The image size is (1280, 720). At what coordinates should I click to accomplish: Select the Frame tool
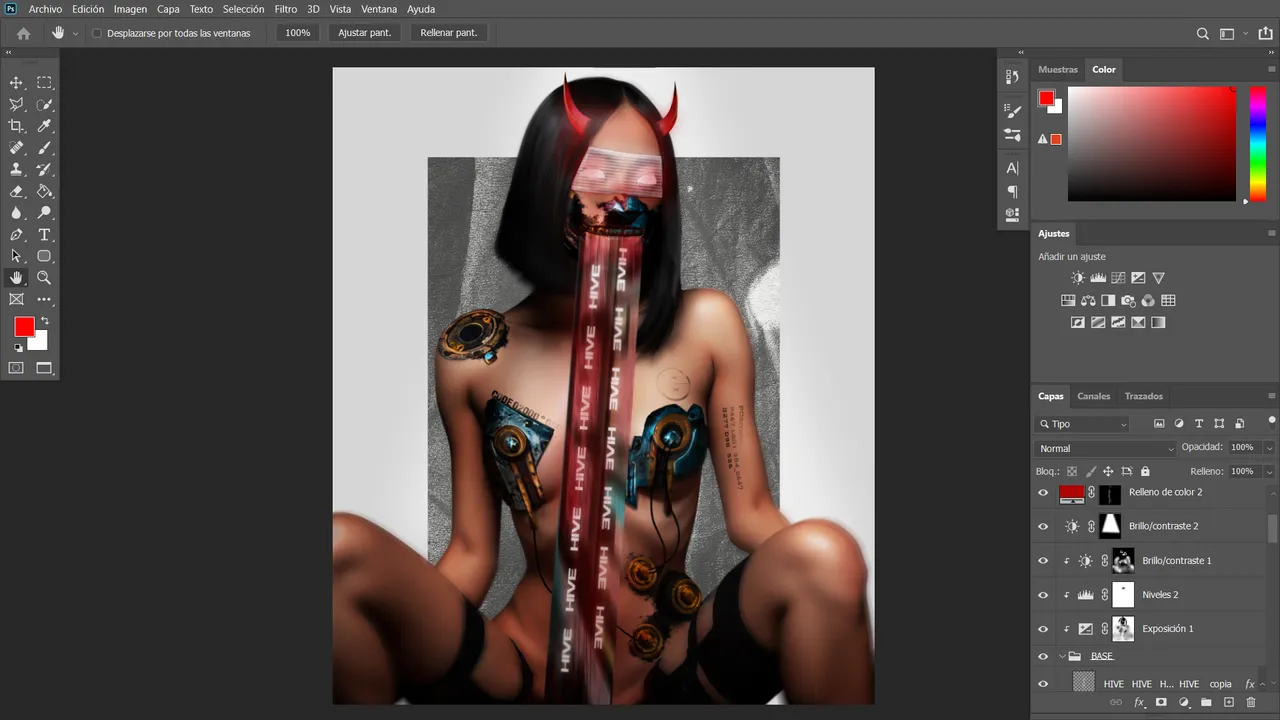pos(16,299)
